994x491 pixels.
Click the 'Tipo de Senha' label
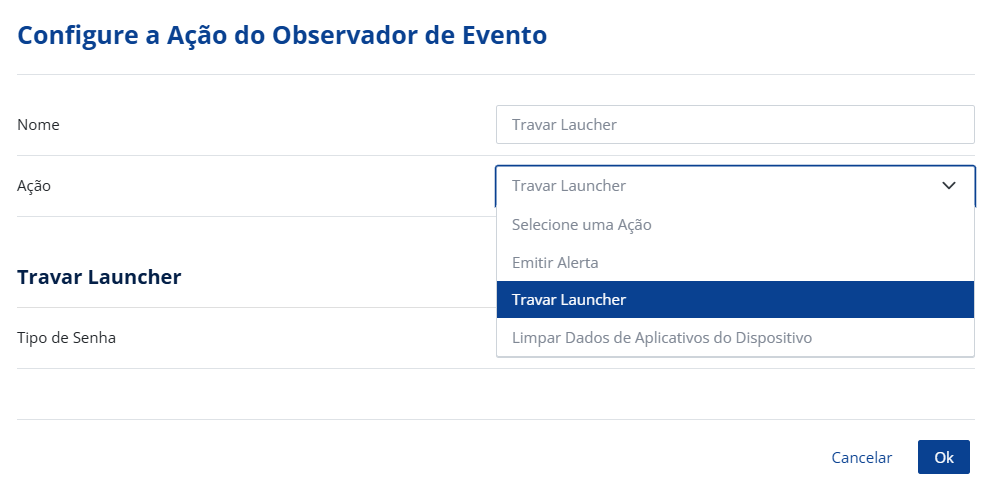tap(66, 338)
